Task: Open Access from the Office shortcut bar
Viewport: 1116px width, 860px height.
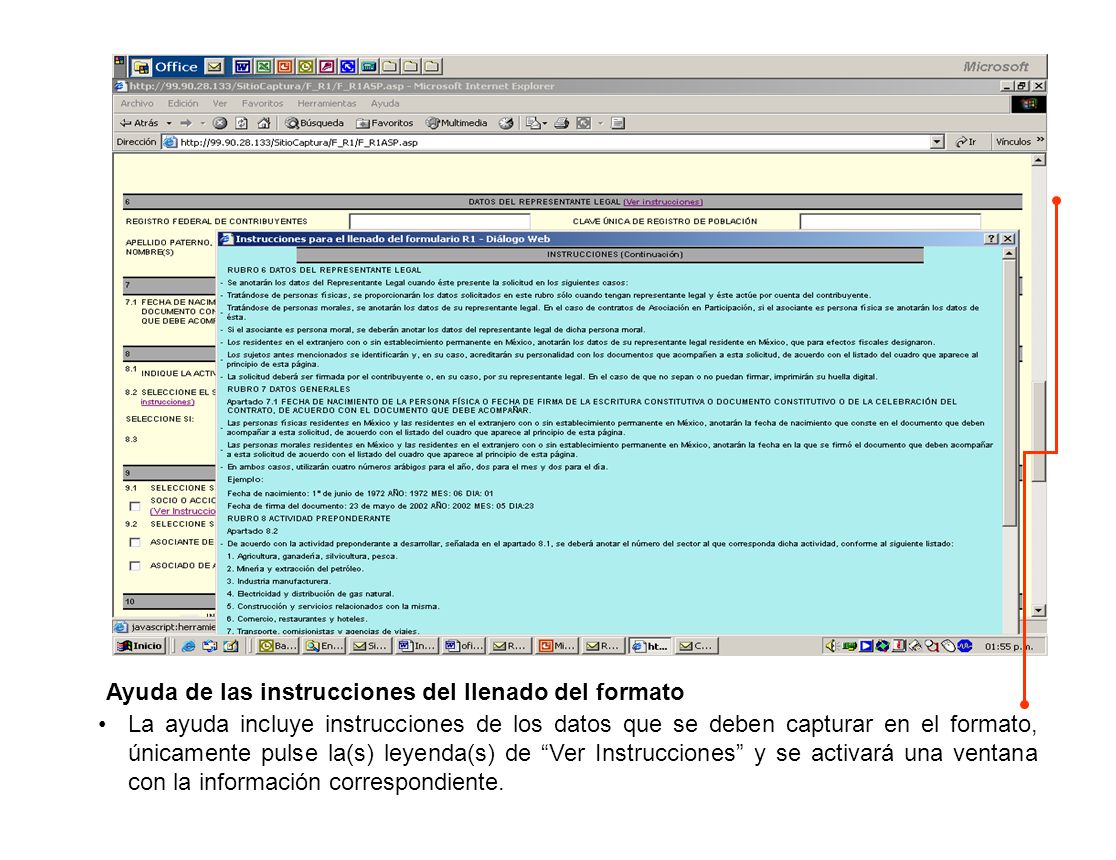Action: [x=326, y=67]
